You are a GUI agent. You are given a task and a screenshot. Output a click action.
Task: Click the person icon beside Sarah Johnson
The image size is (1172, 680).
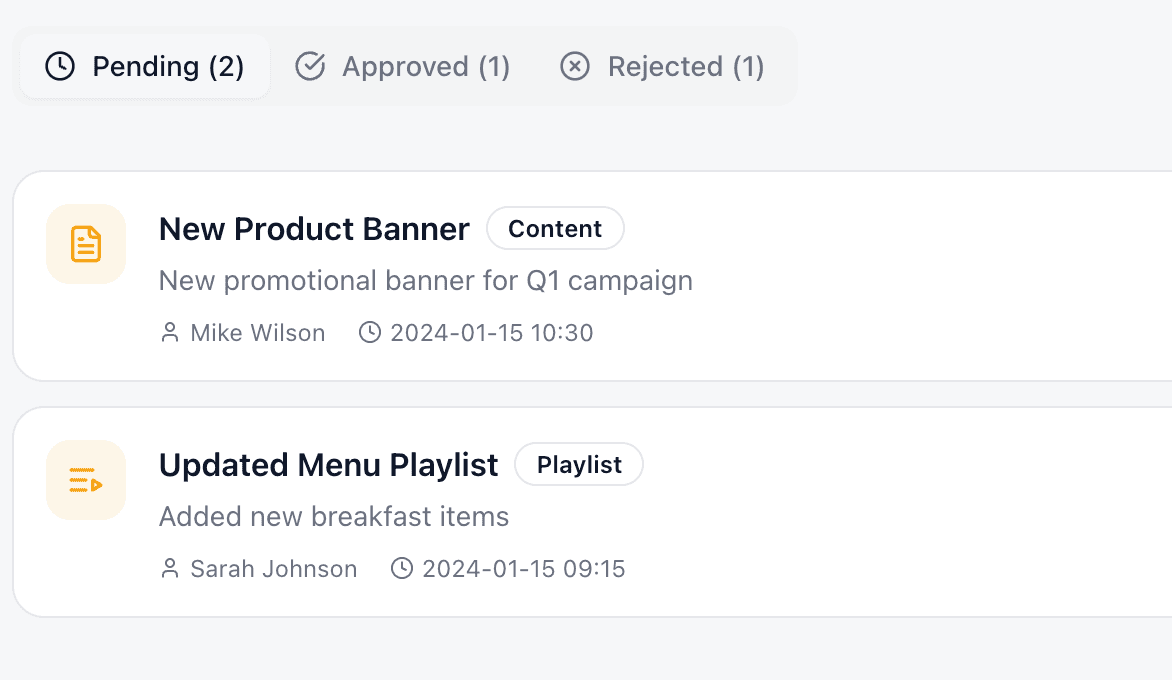[170, 569]
